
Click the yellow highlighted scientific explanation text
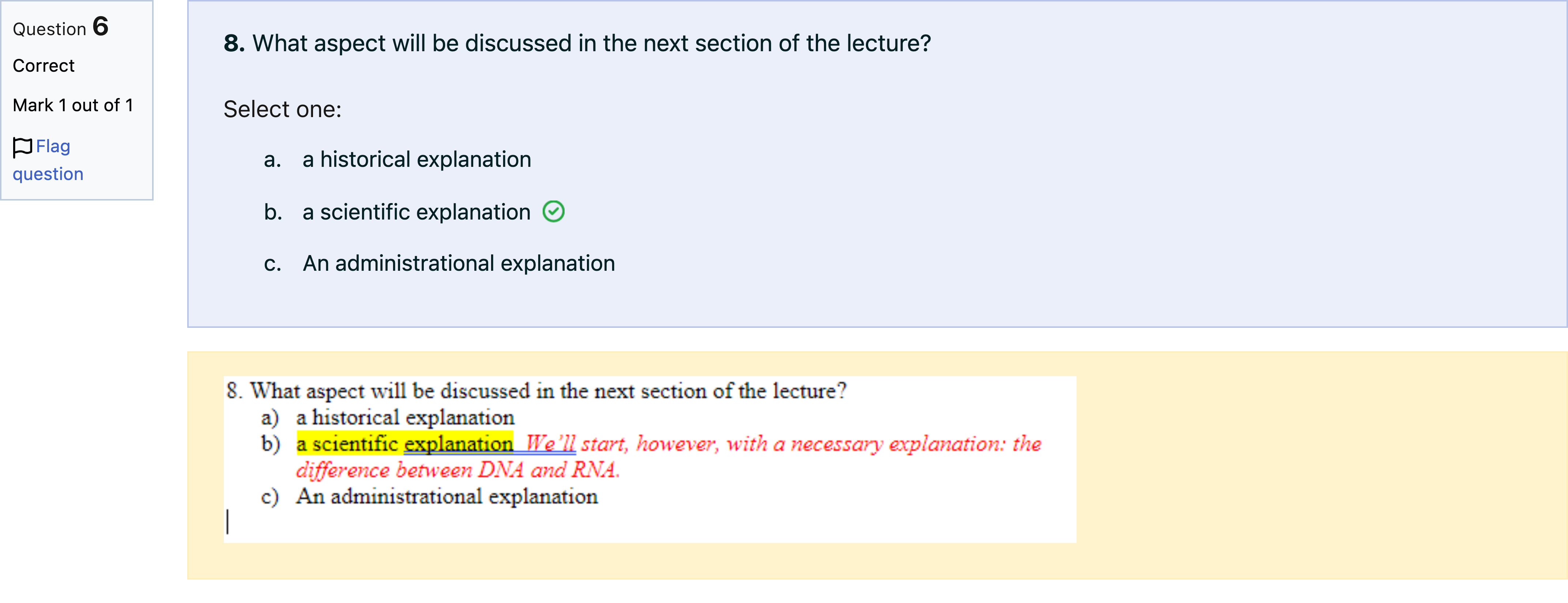pos(405,443)
